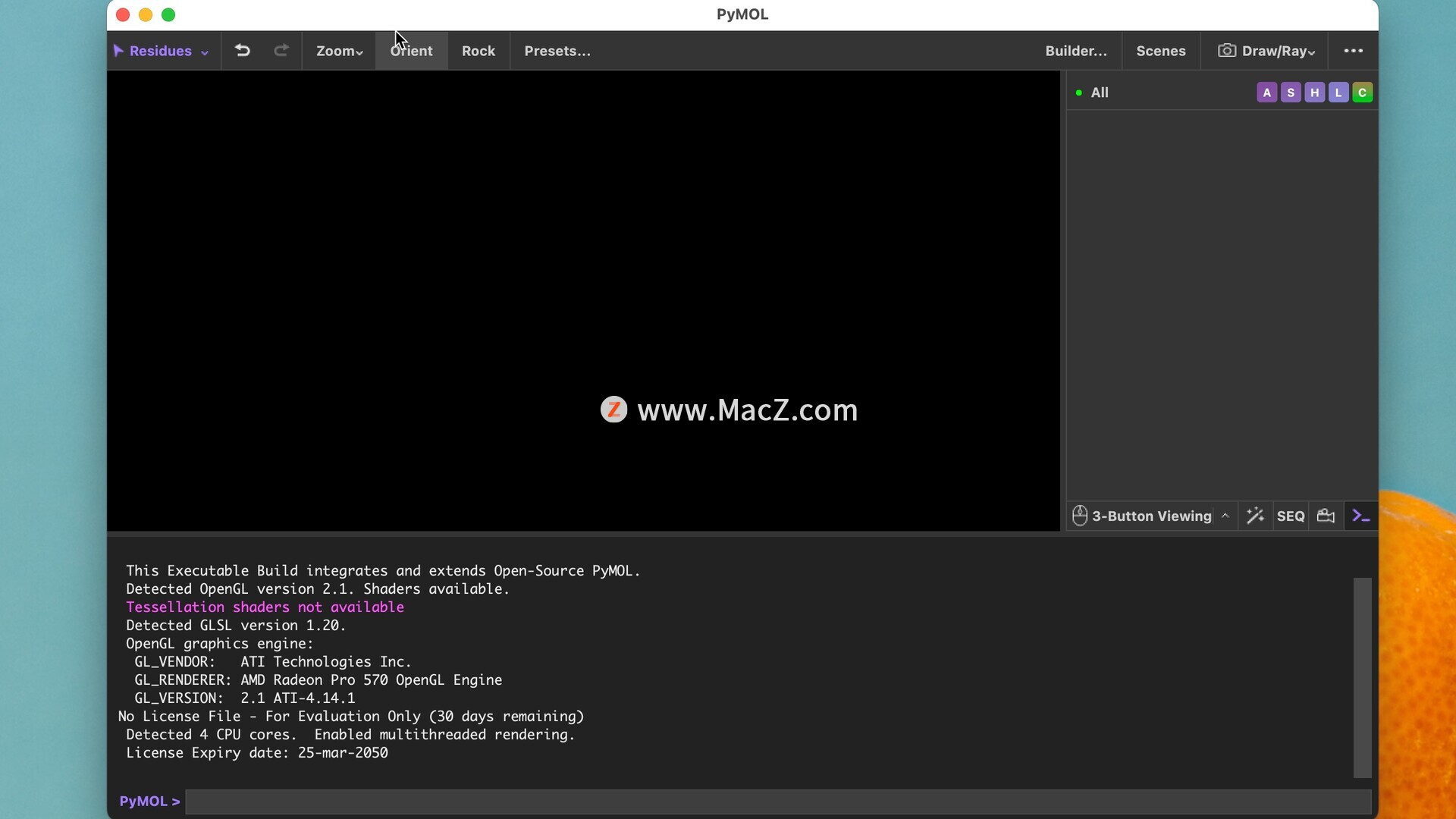Image resolution: width=1456 pixels, height=819 pixels.
Task: Open the three-dot more options menu
Action: tap(1354, 51)
